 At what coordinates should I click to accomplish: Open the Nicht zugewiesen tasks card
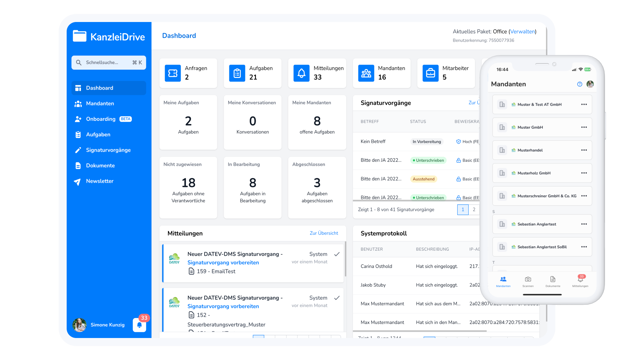pos(188,187)
